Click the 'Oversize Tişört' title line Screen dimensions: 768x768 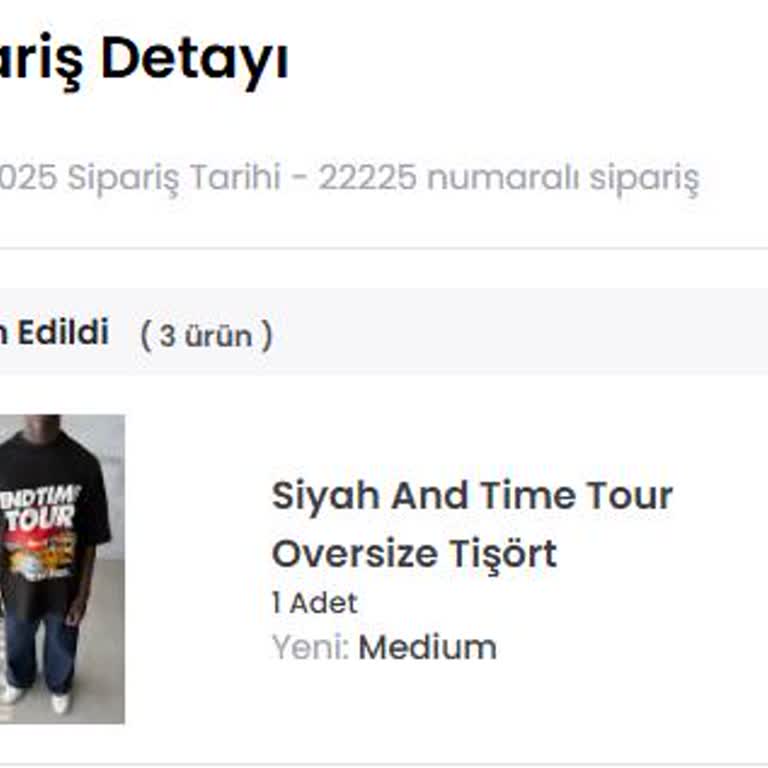pyautogui.click(x=414, y=554)
